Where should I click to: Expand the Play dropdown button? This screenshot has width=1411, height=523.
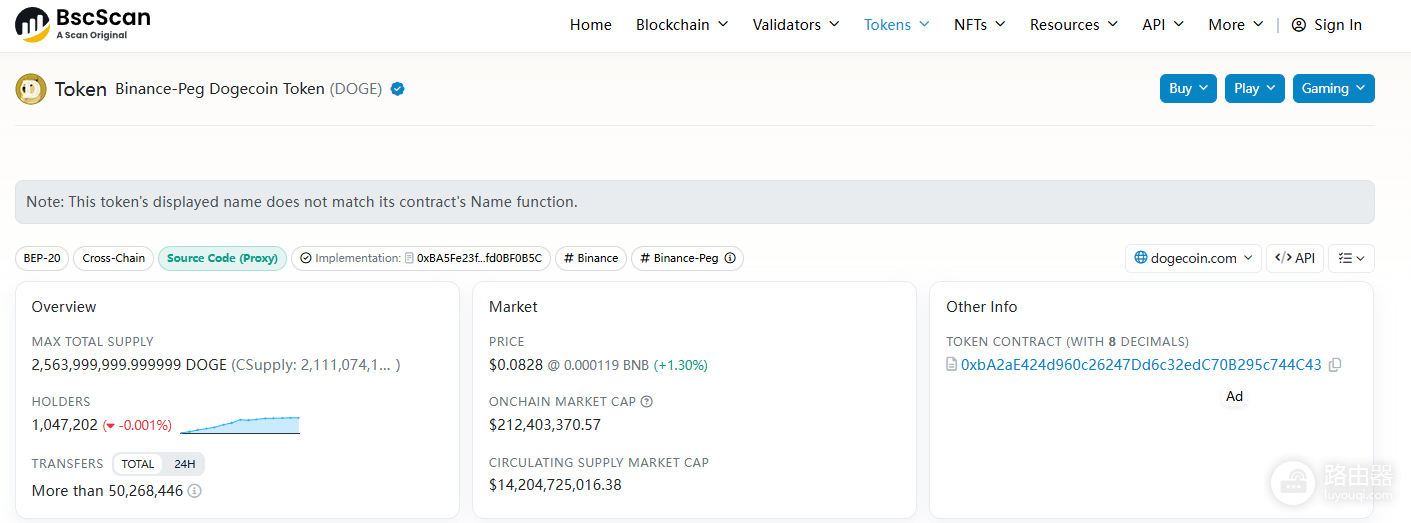pos(1254,88)
